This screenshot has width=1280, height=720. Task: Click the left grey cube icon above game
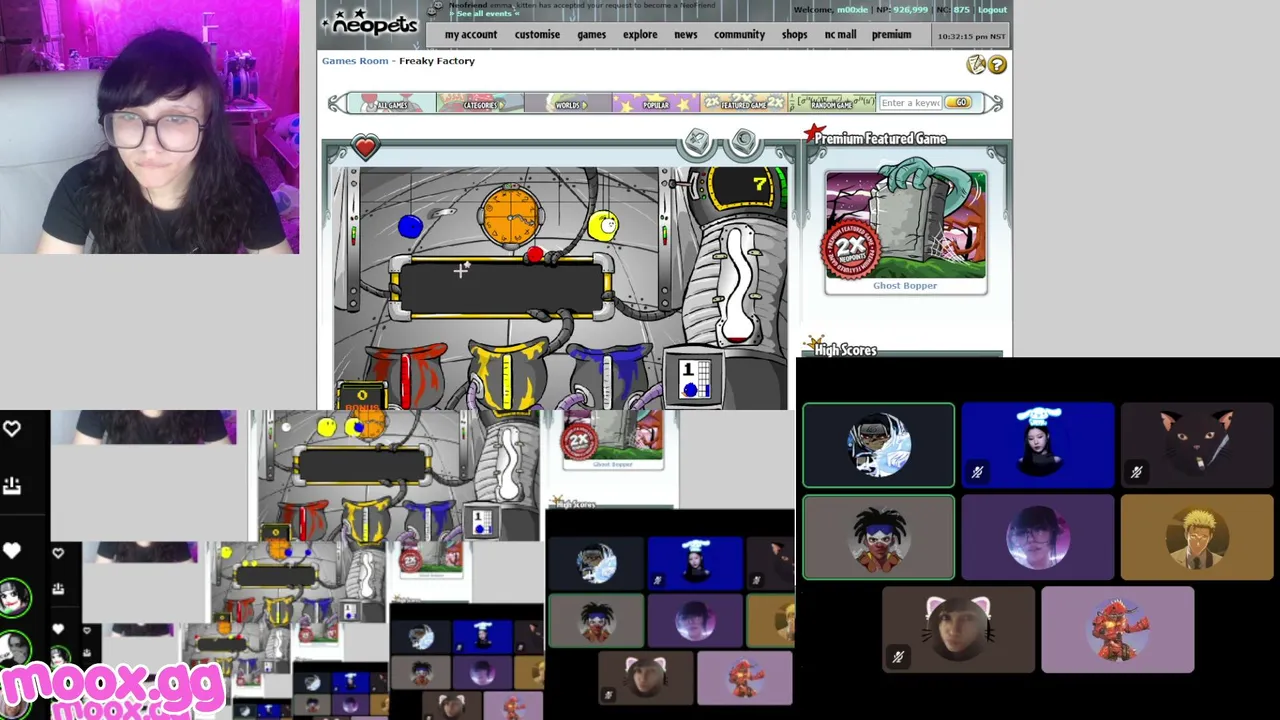[x=697, y=143]
